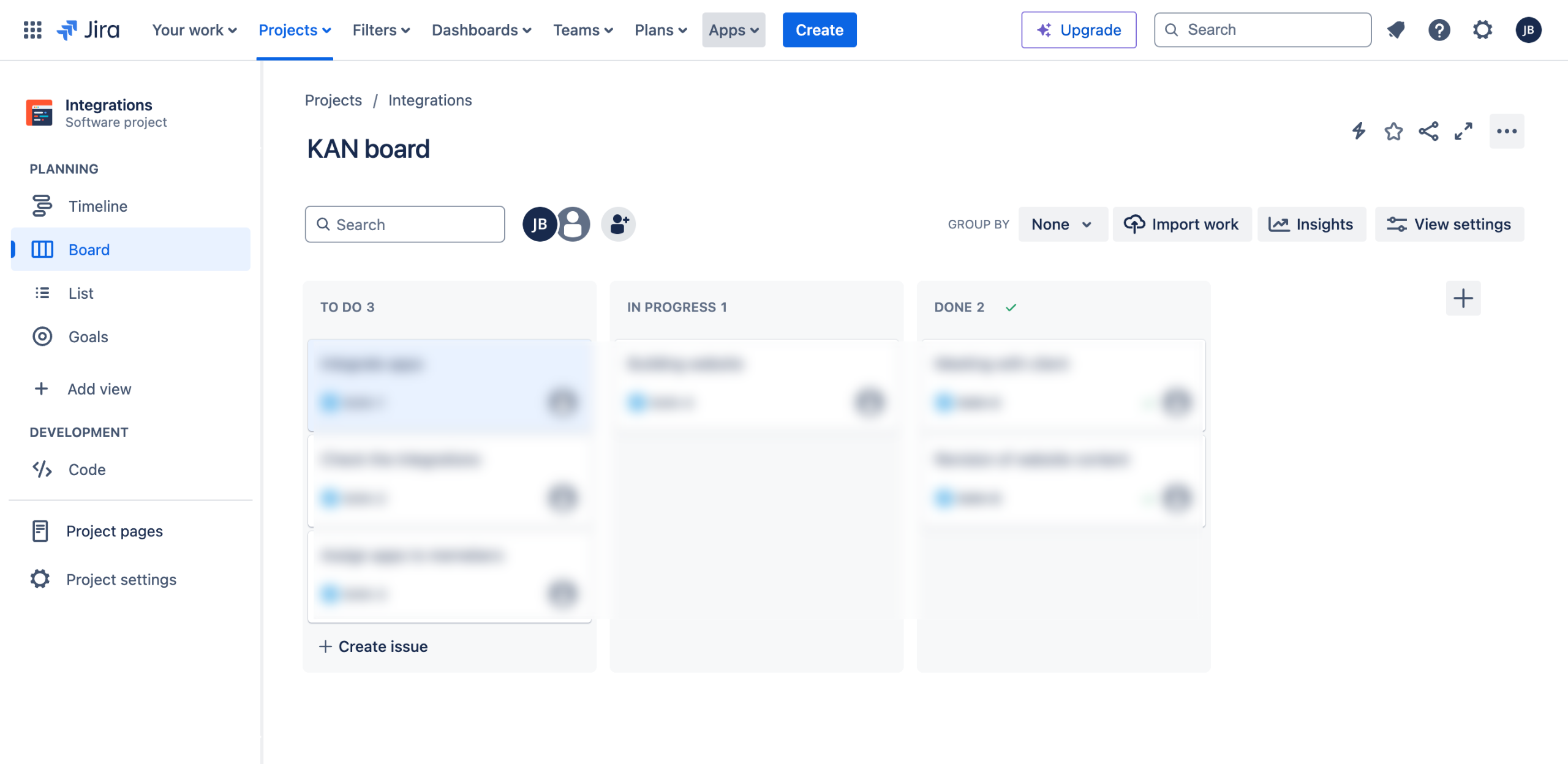Screen dimensions: 1568x764
Task: Expand the Dashboards menu
Action: click(481, 29)
